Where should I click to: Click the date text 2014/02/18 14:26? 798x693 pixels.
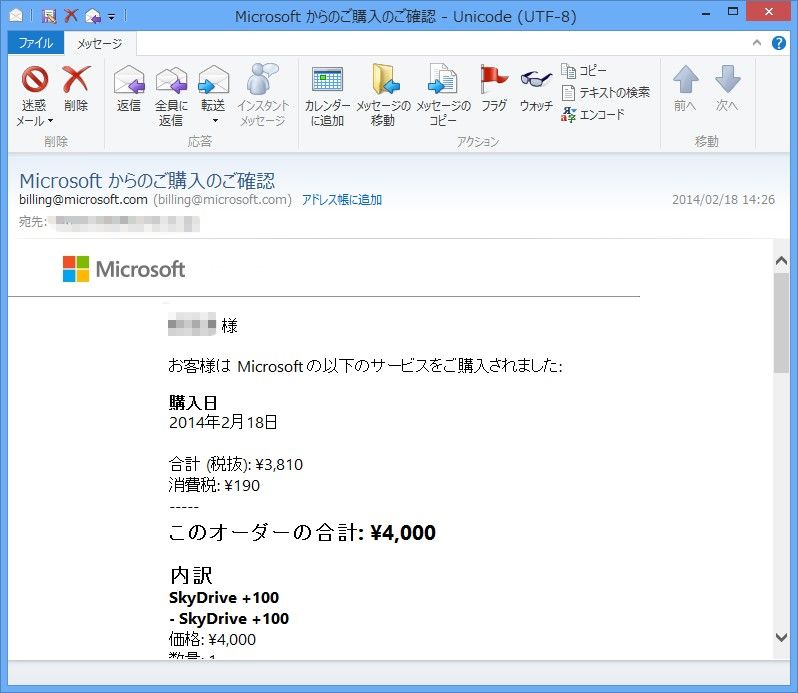click(723, 199)
